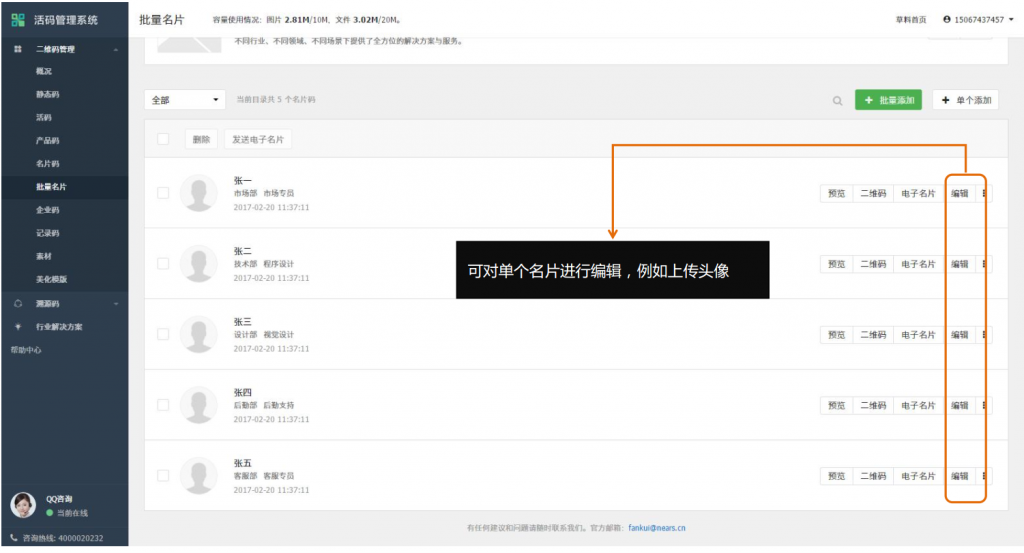Open 帮助中心 link
The width and height of the screenshot is (1024, 553).
[26, 350]
